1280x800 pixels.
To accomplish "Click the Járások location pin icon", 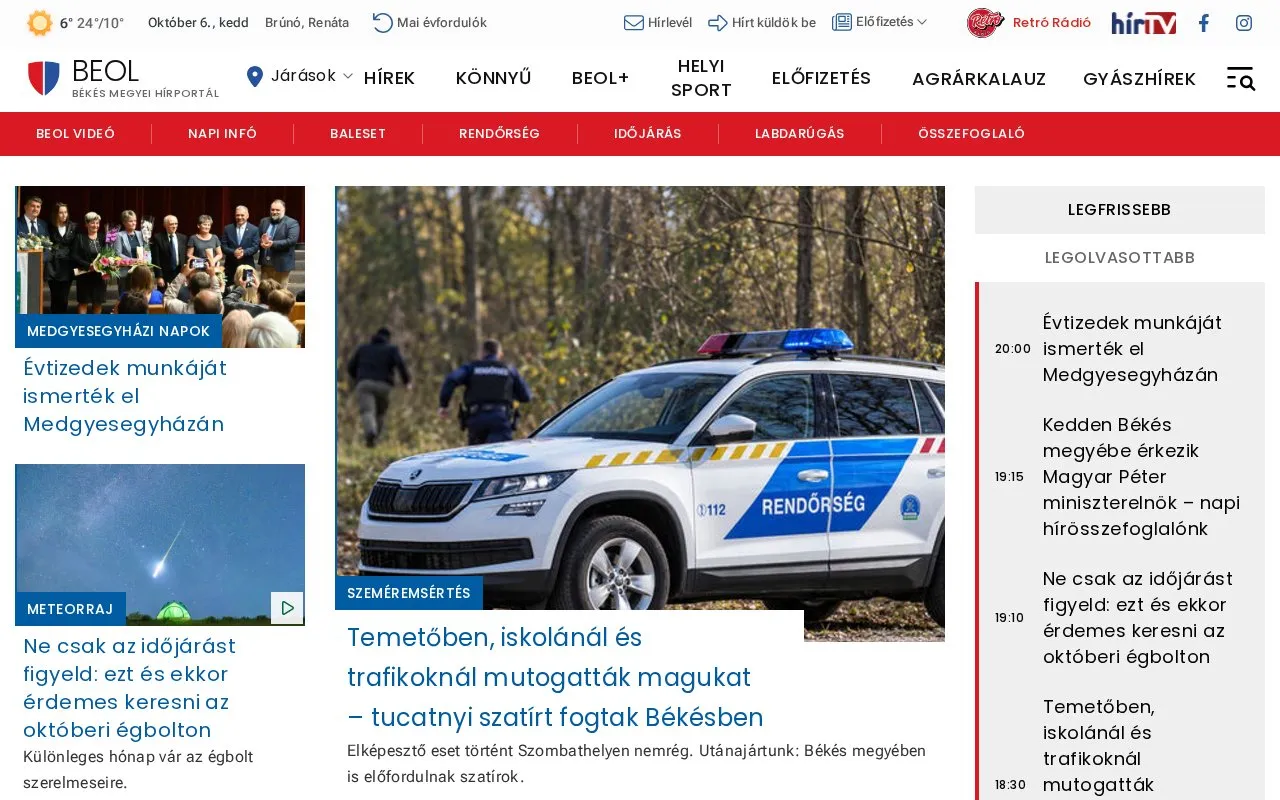I will (x=255, y=76).
